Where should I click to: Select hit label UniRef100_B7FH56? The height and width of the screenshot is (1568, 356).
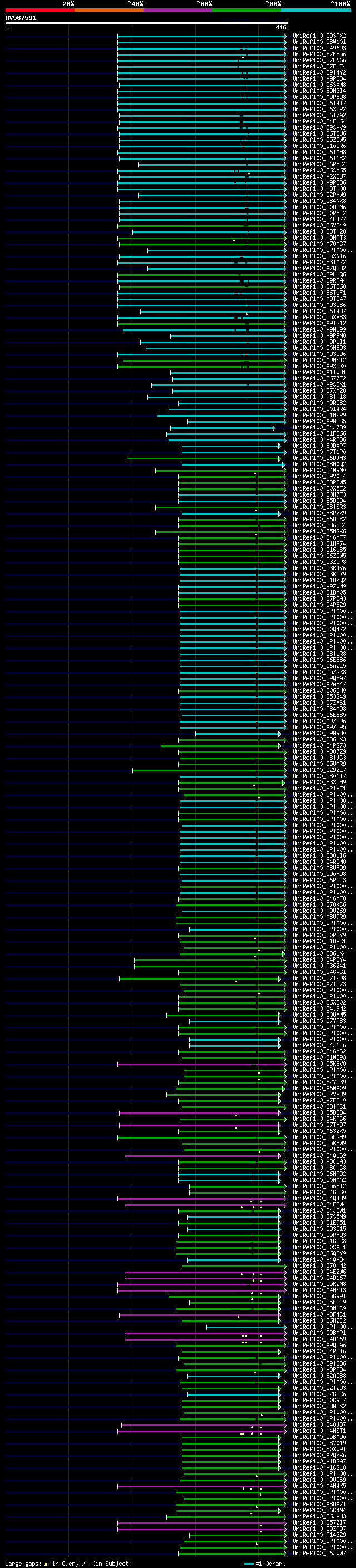point(319,54)
